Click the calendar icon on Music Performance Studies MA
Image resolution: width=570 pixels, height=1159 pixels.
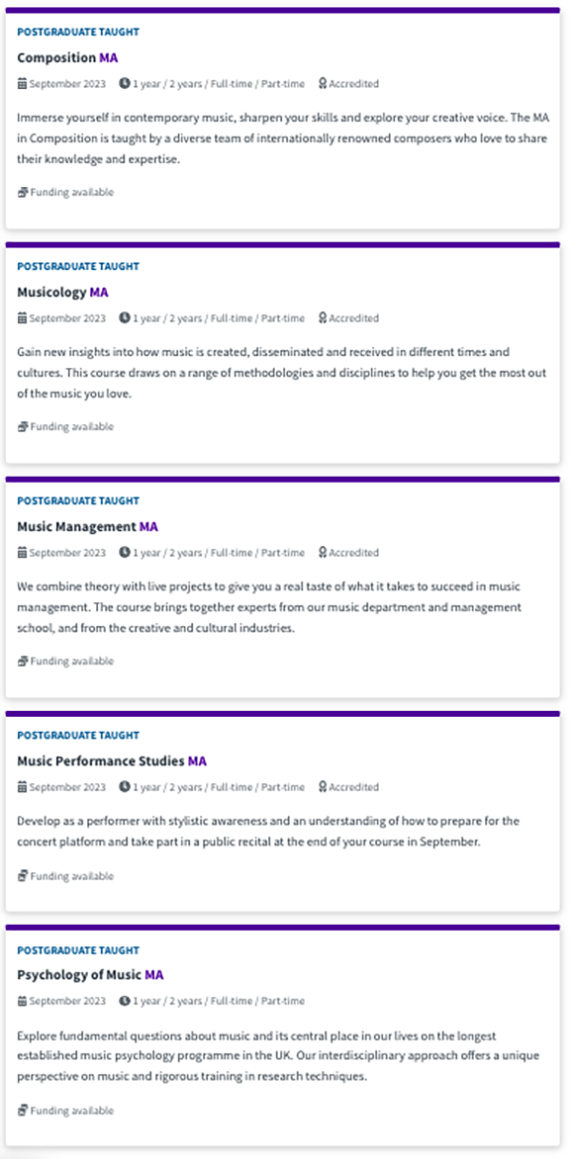pos(22,786)
